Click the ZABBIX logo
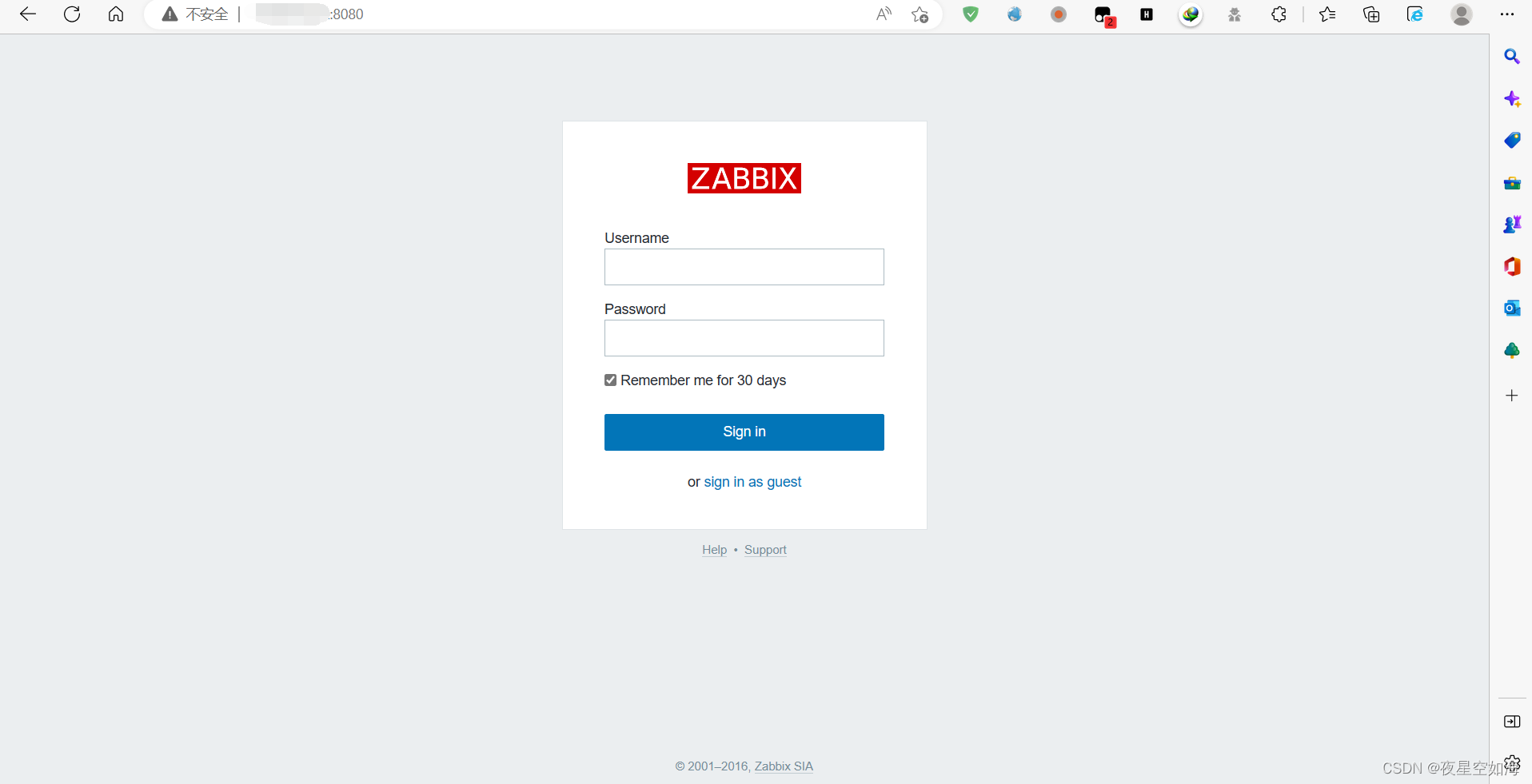The width and height of the screenshot is (1532, 784). (744, 178)
